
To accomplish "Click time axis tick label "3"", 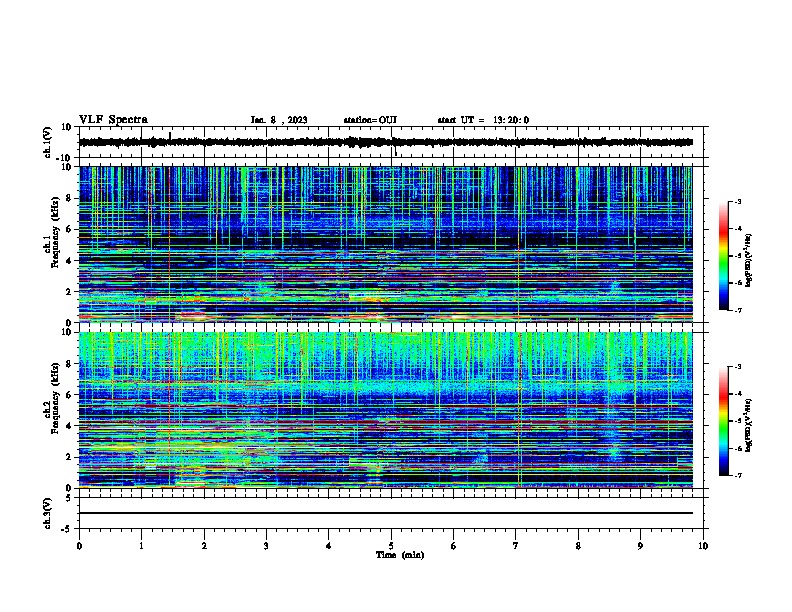I will (x=266, y=546).
